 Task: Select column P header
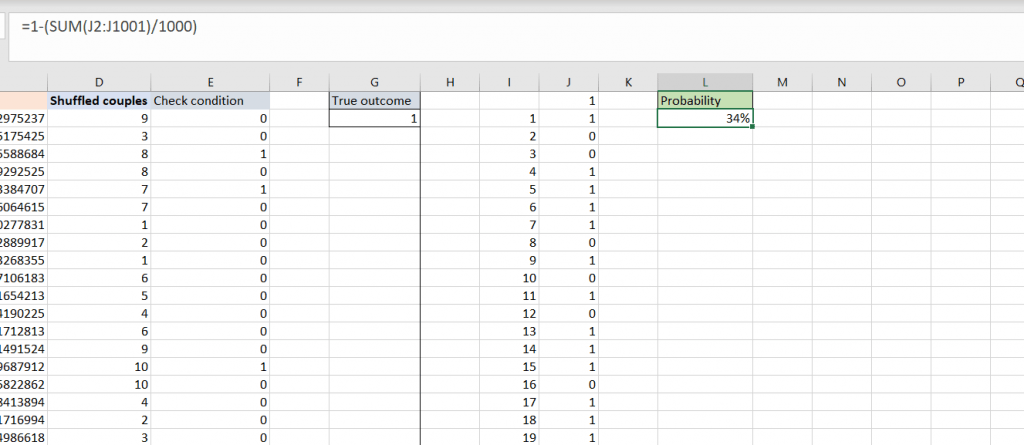(x=960, y=82)
